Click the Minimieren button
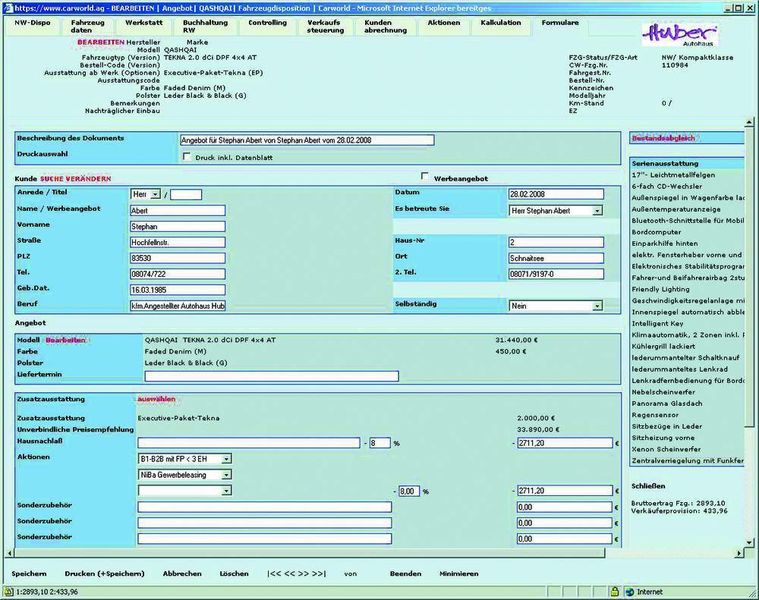This screenshot has width=759, height=600. click(459, 573)
